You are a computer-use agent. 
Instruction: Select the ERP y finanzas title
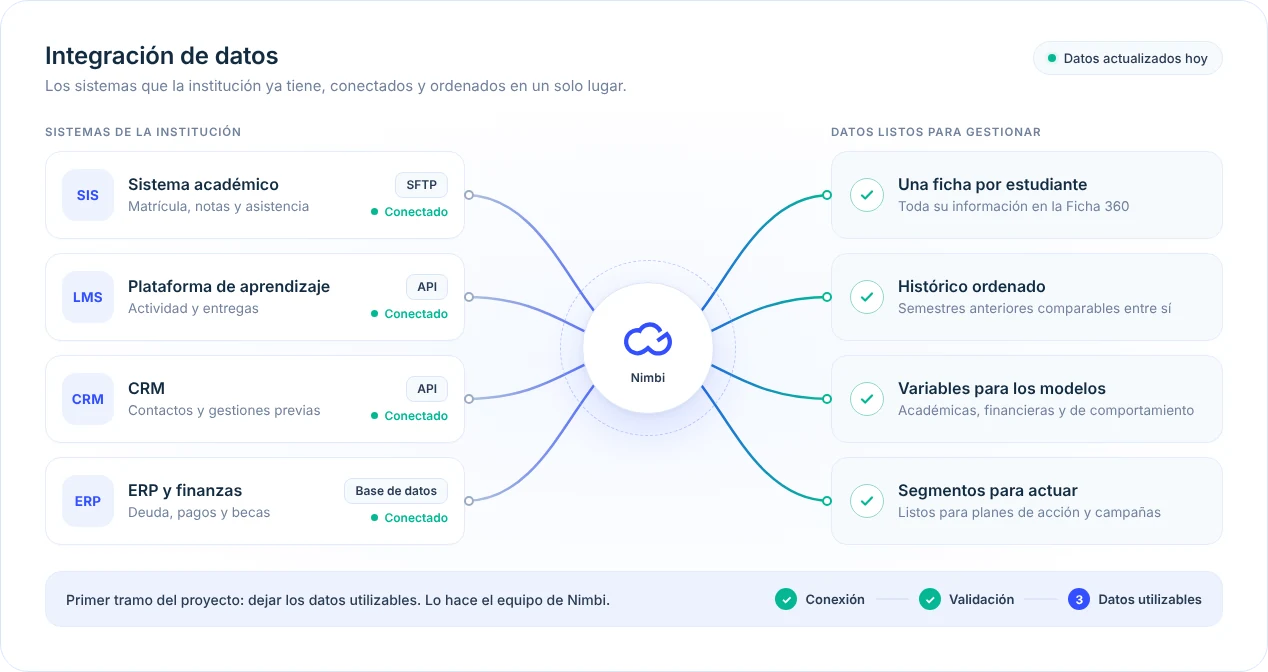click(185, 490)
